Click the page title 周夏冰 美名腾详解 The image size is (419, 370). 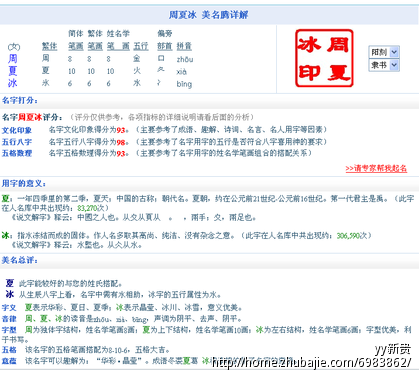pyautogui.click(x=209, y=15)
